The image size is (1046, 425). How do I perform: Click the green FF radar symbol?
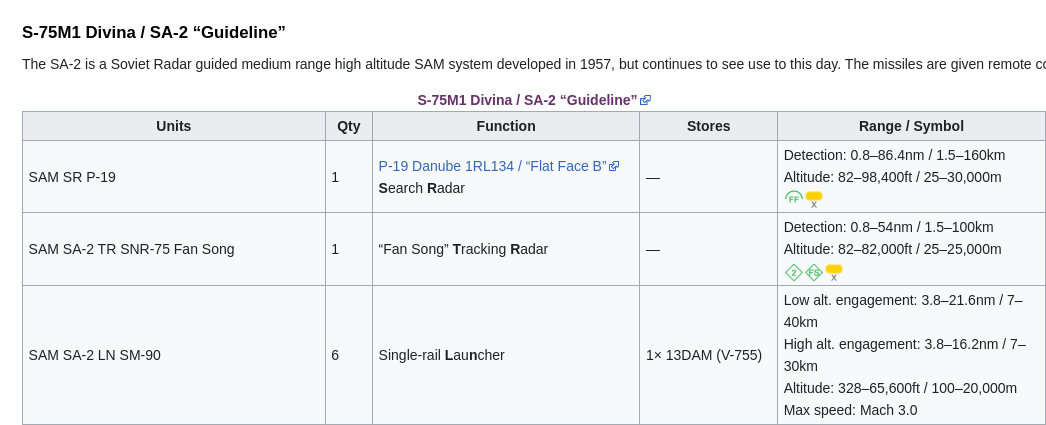click(793, 197)
